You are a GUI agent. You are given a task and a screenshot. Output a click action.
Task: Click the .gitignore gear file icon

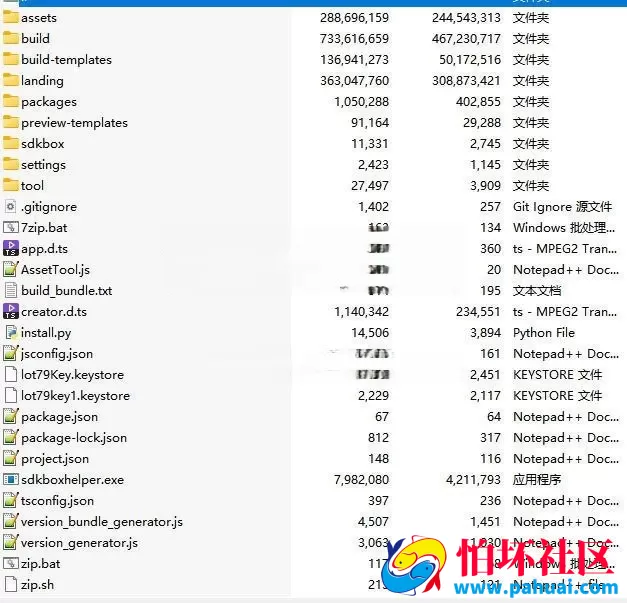[11, 206]
